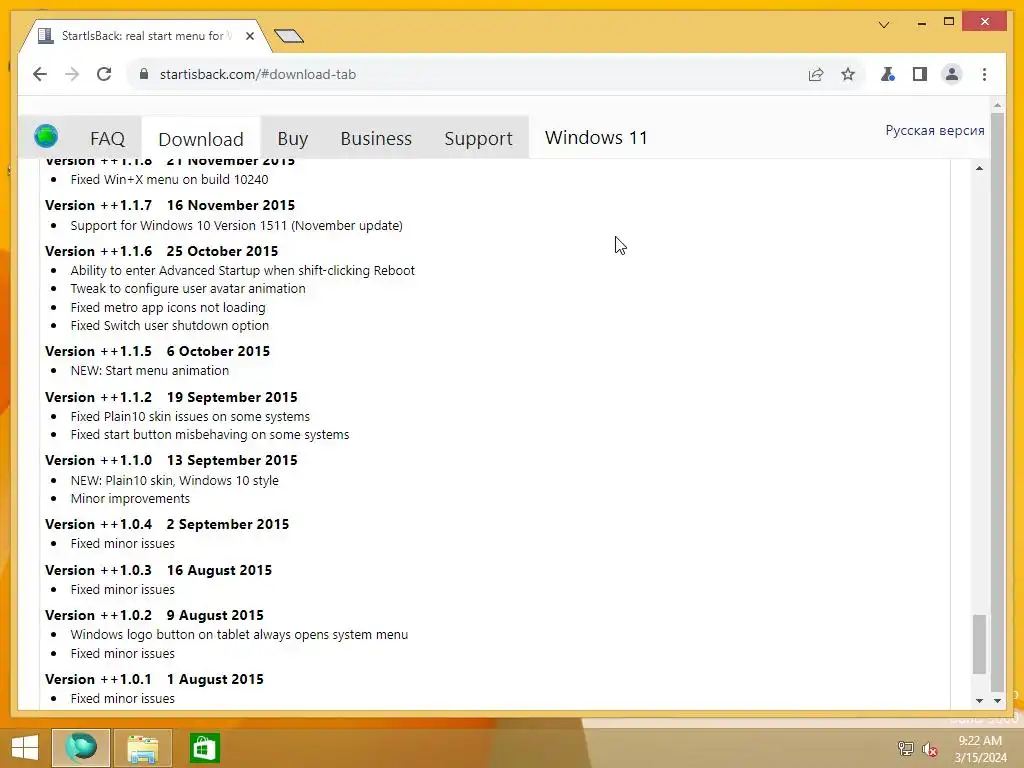
Task: Click "Fixed Plain10 skin issues" line
Action: click(x=190, y=416)
